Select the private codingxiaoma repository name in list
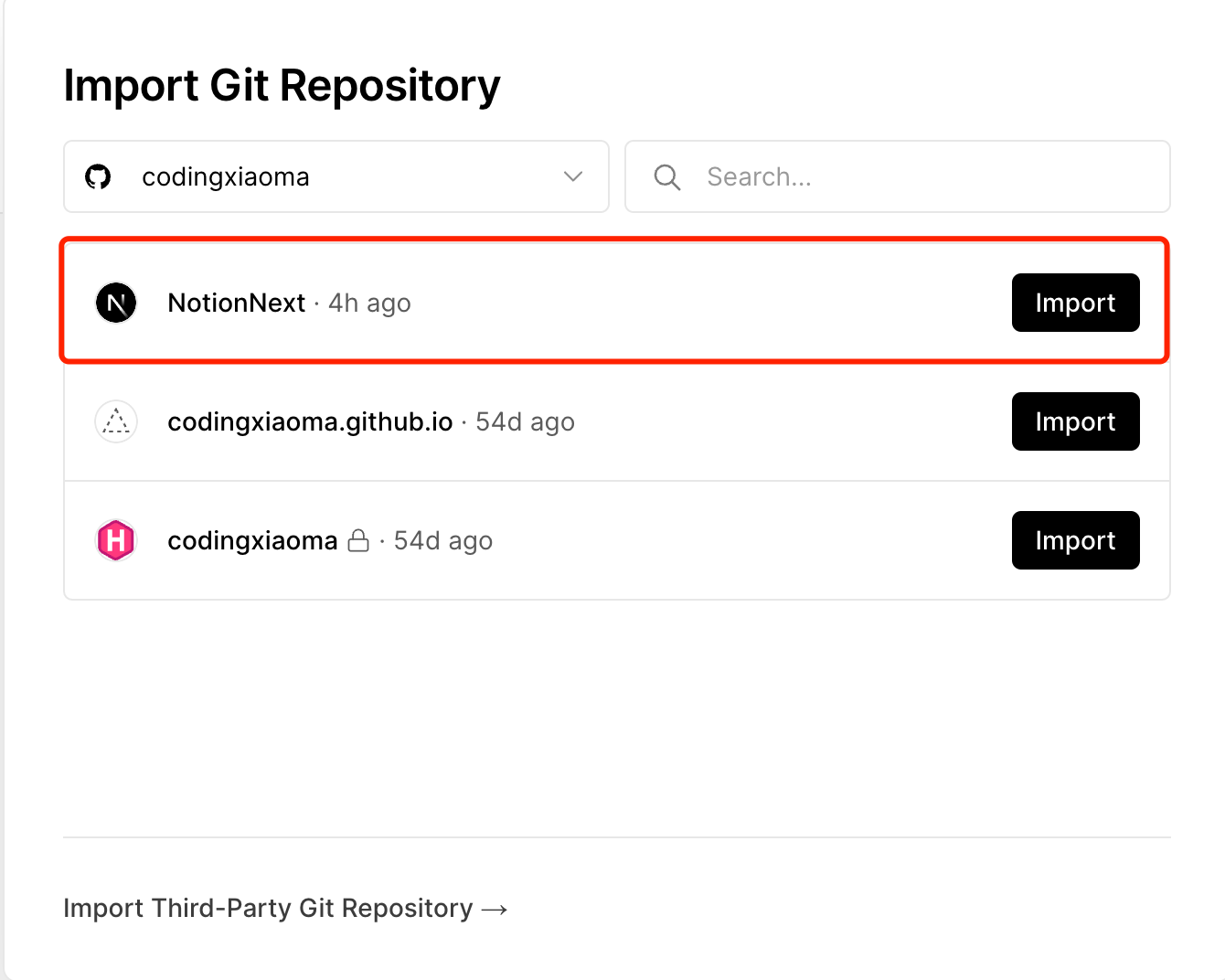This screenshot has height=980, width=1225. click(252, 540)
